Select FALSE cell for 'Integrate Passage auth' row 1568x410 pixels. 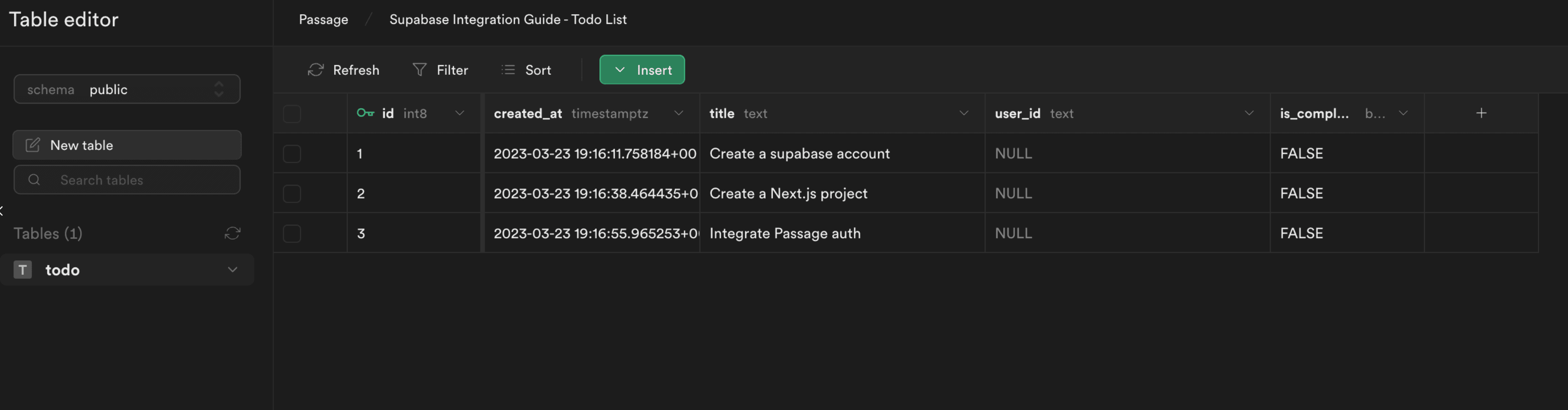[1347, 233]
